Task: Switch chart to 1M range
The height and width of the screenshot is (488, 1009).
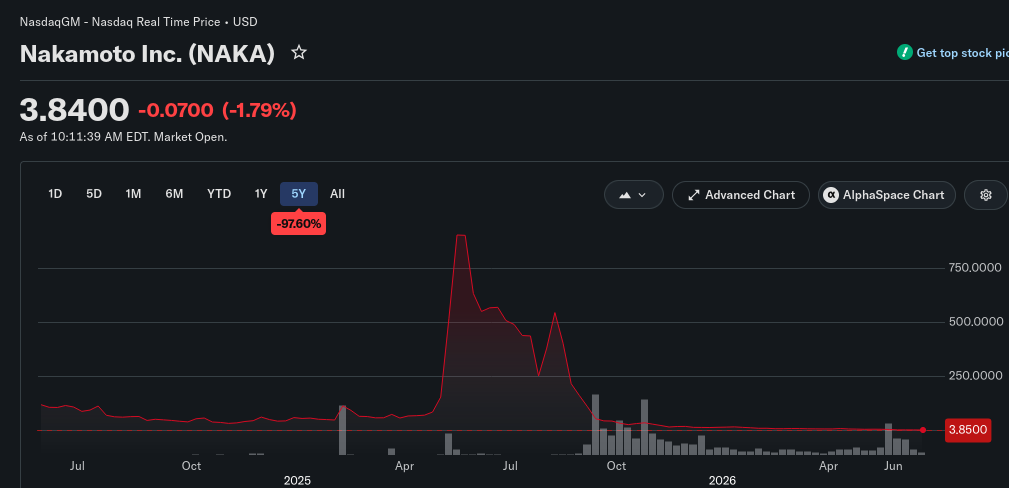Action: point(133,194)
